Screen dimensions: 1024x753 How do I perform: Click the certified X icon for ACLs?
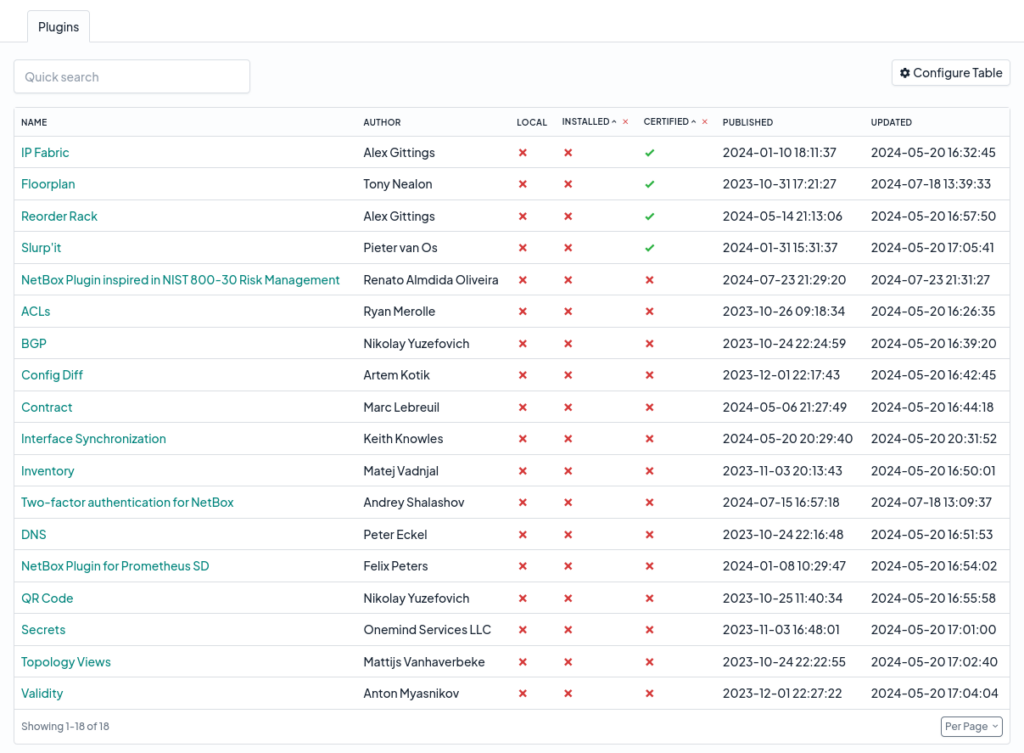click(649, 312)
